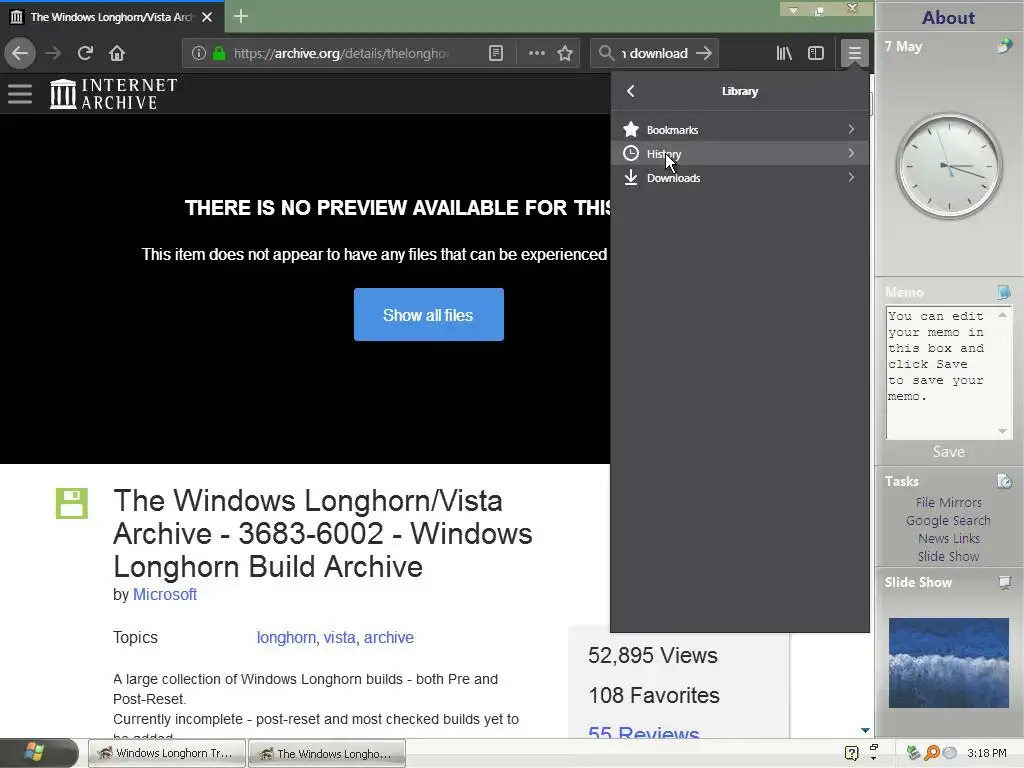Switch to The Windows Longho... taskbar window

click(327, 754)
